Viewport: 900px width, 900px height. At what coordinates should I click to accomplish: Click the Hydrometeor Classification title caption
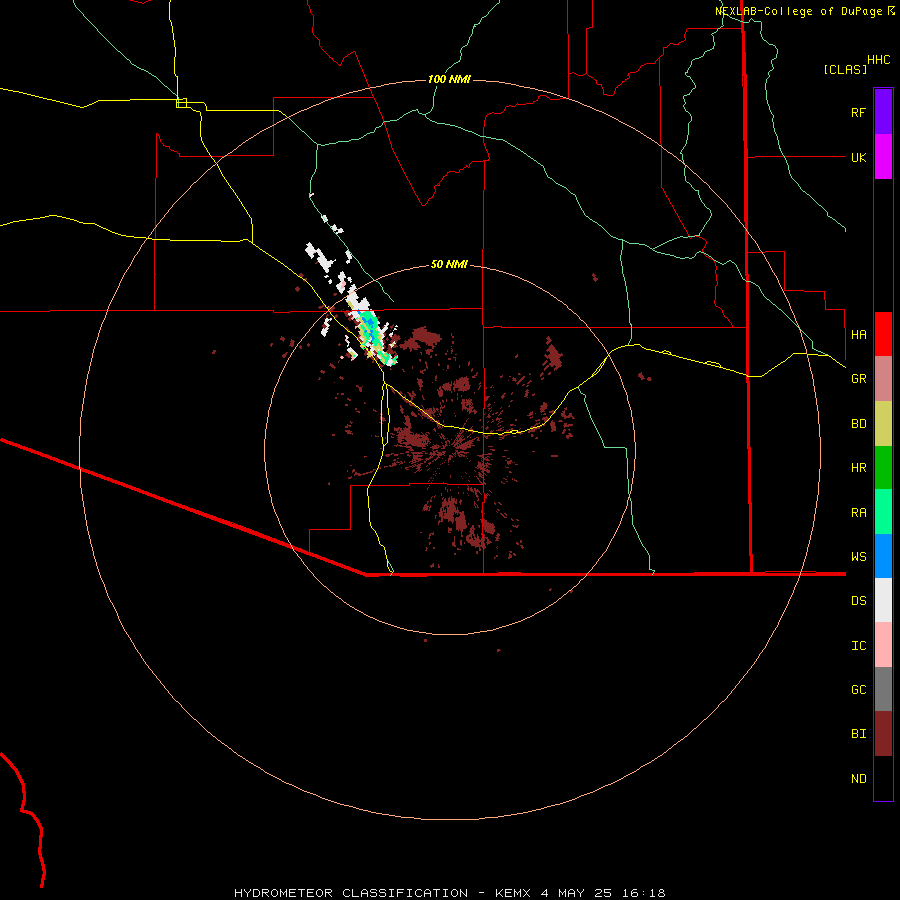click(449, 893)
